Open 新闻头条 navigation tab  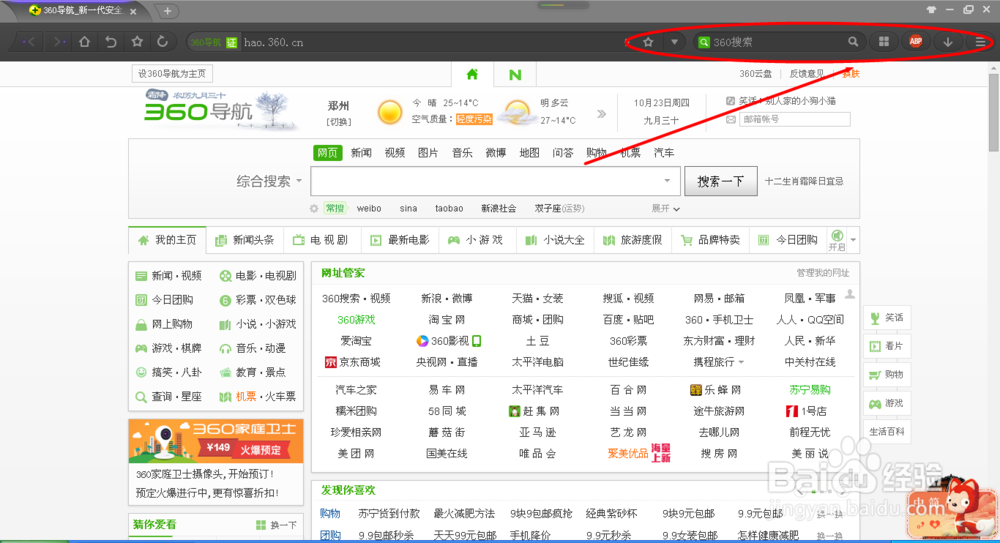(245, 241)
